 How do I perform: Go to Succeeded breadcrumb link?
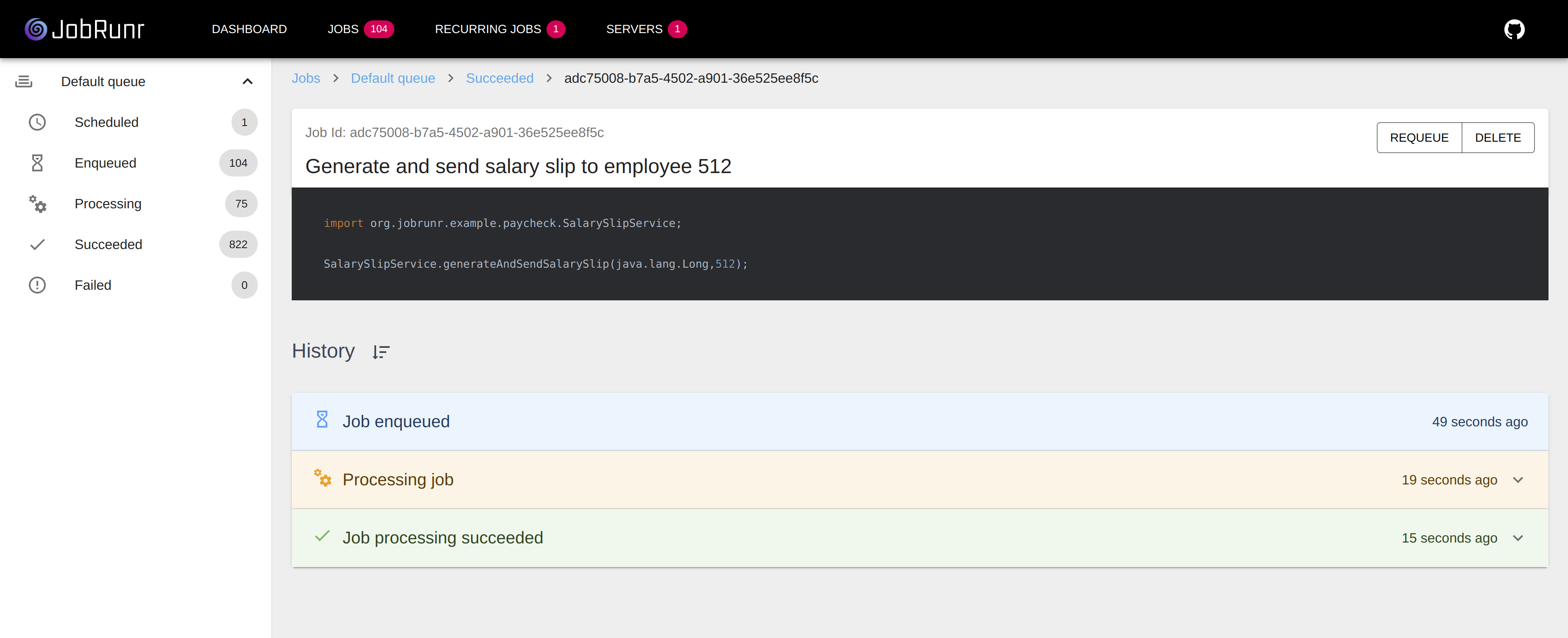[499, 78]
